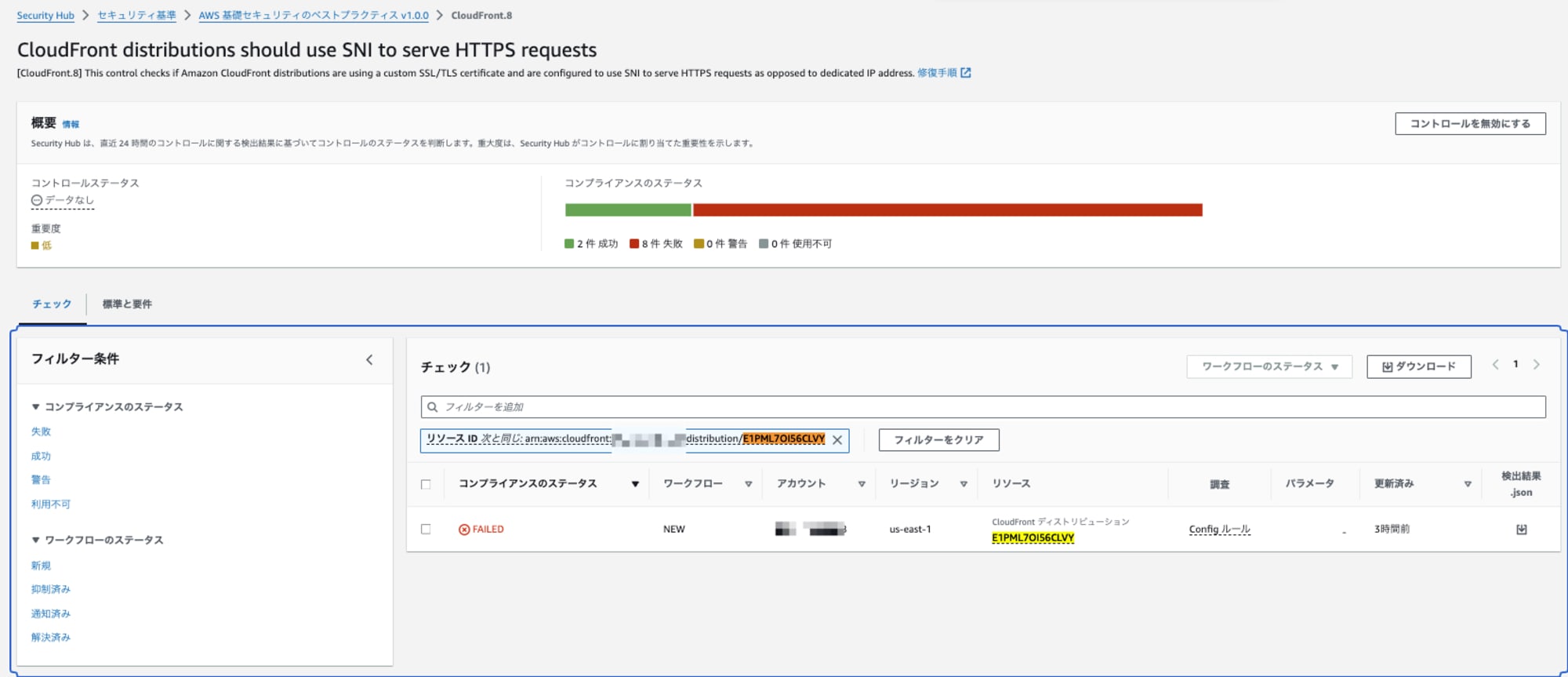Click コントロールを無効にする button
This screenshot has height=677, width=1568.
(x=1470, y=124)
